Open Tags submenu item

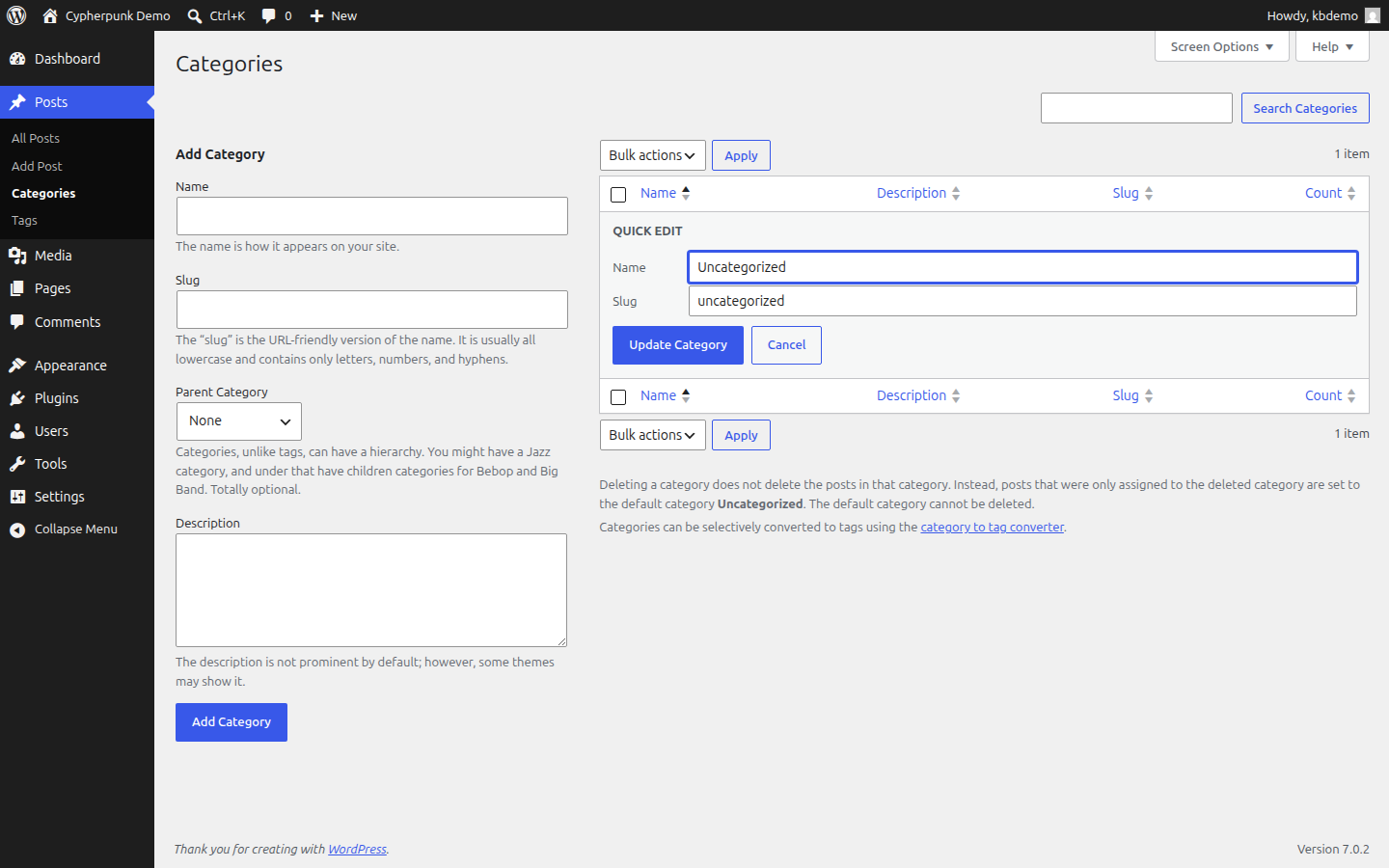24,220
